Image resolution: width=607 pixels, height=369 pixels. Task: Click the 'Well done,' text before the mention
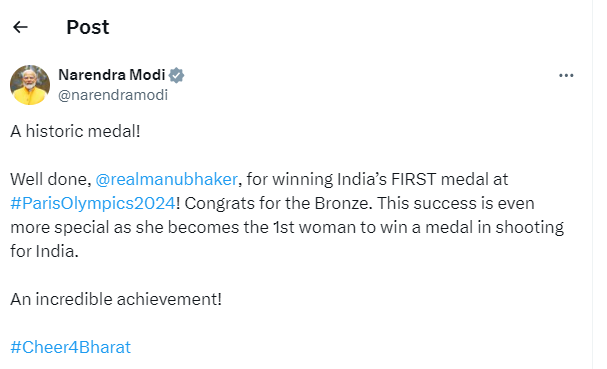(51, 180)
